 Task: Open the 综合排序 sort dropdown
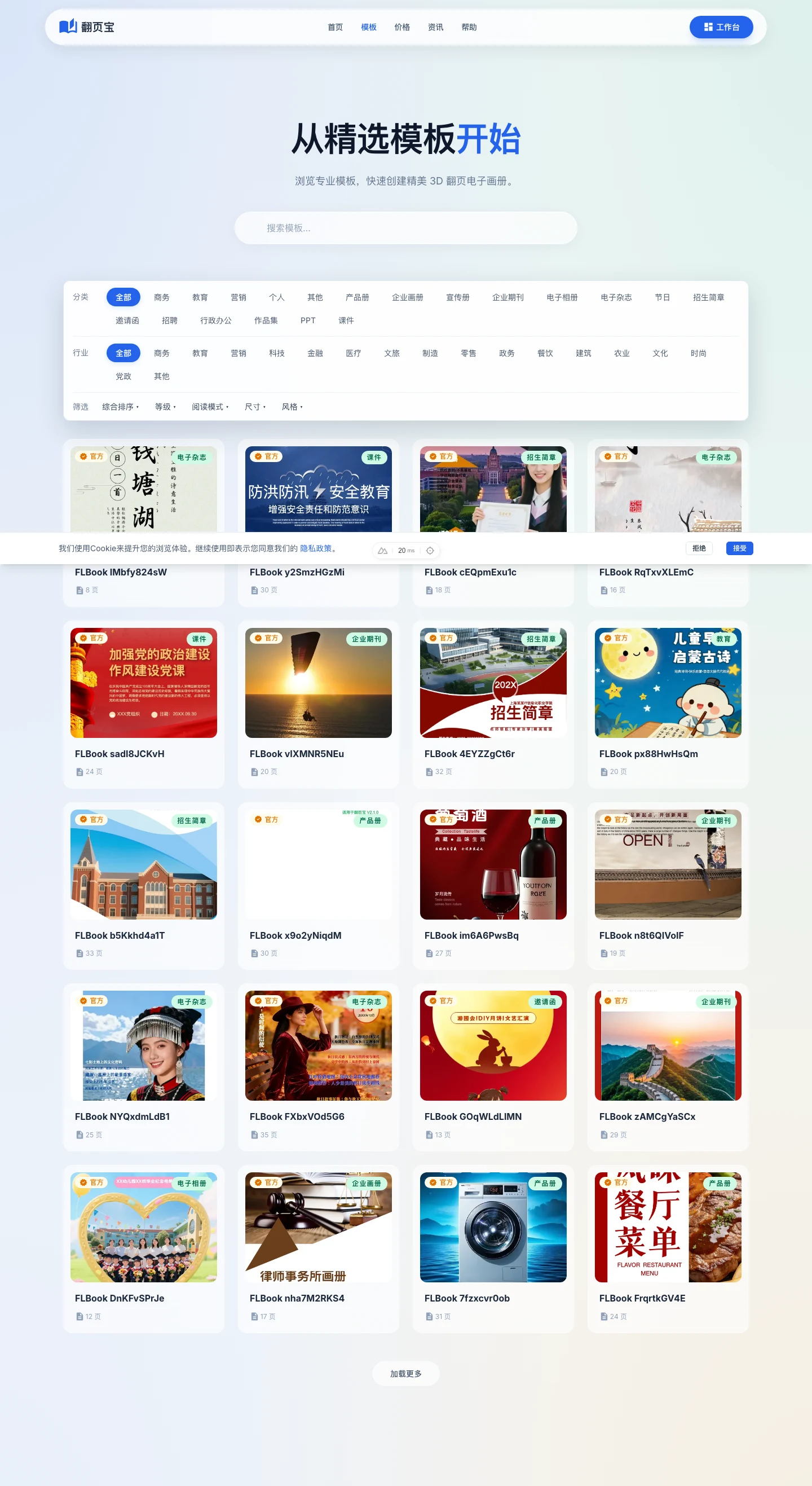coord(120,407)
